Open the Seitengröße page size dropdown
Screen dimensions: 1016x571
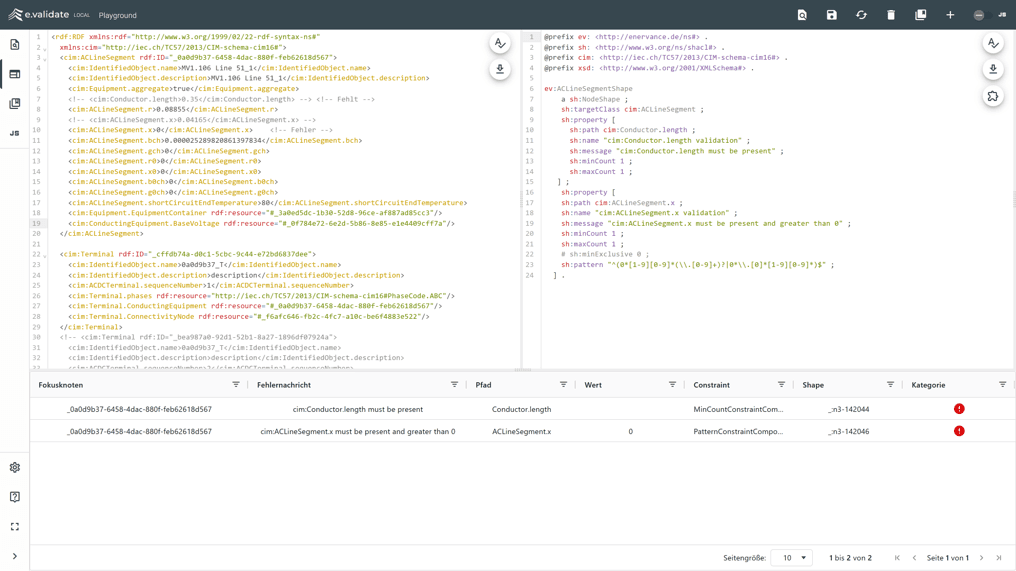click(x=791, y=557)
